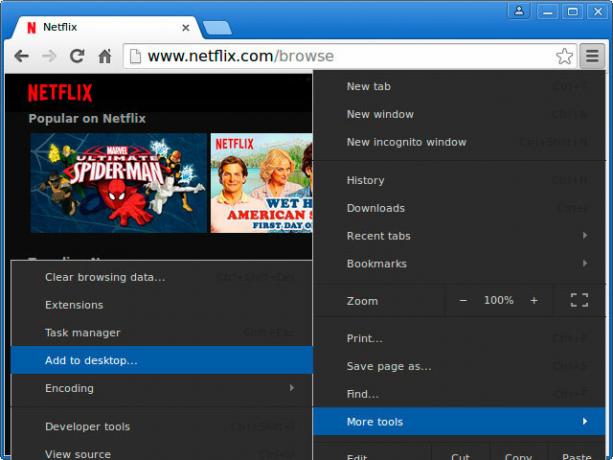Open Task manager from the submenu

click(162, 333)
